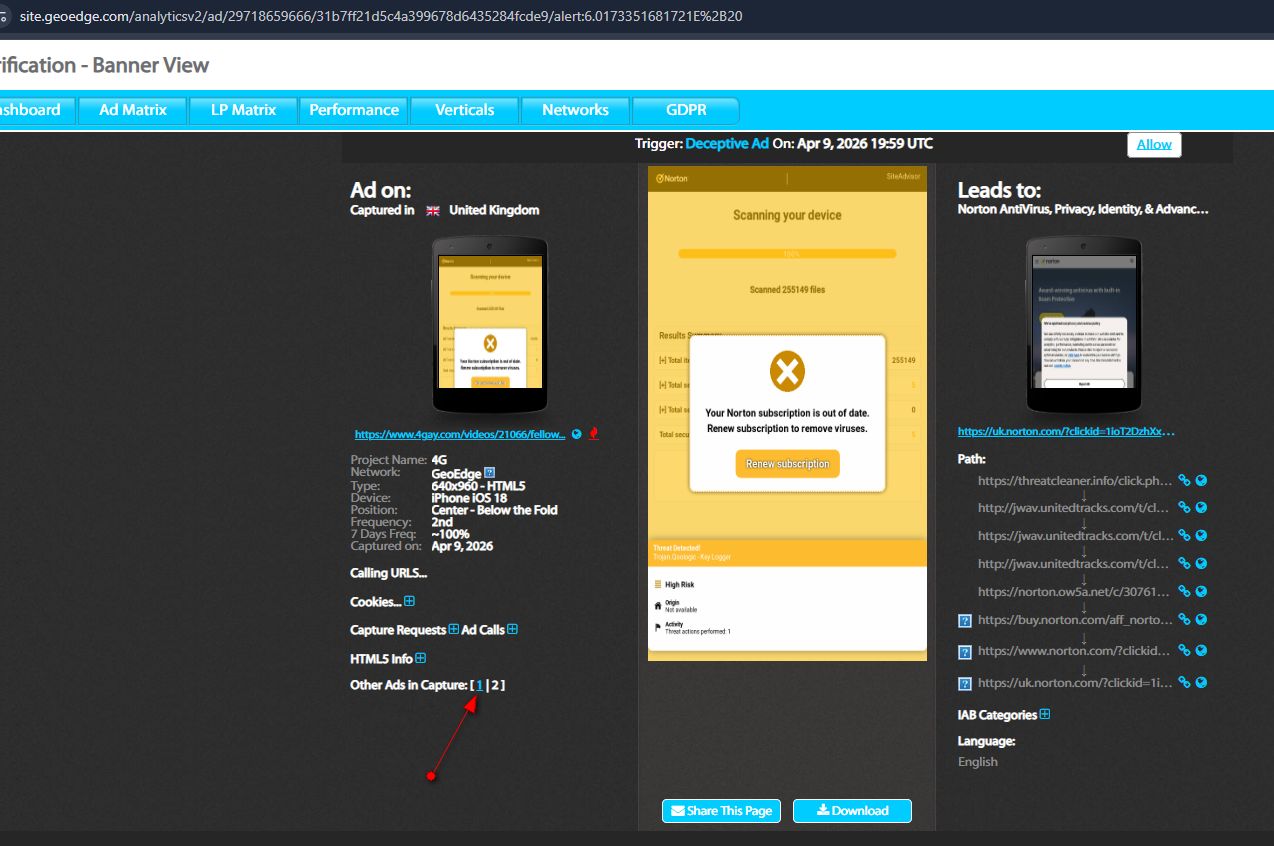Click the globe icon beside buy.norton.com URL
The width and height of the screenshot is (1274, 846).
1201,620
